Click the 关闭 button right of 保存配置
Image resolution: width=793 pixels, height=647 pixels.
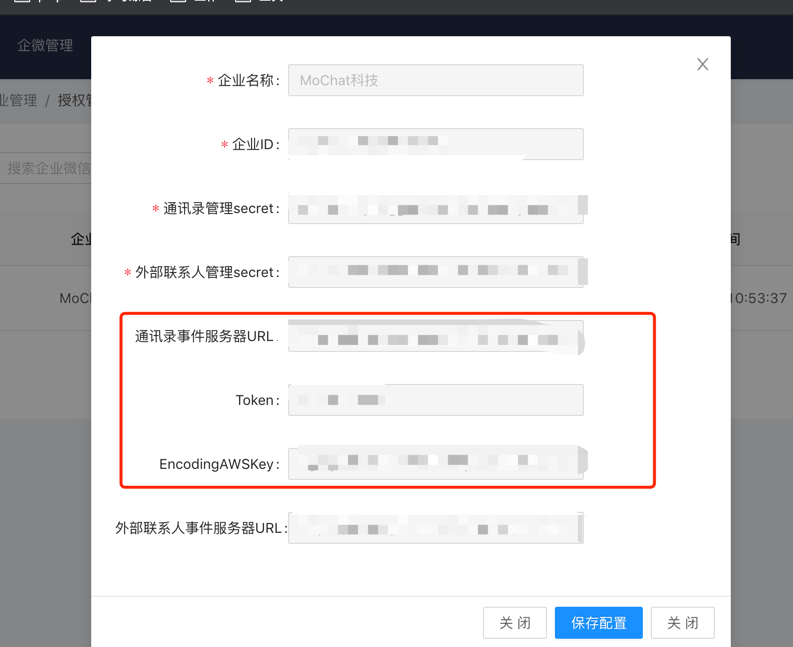(x=683, y=623)
